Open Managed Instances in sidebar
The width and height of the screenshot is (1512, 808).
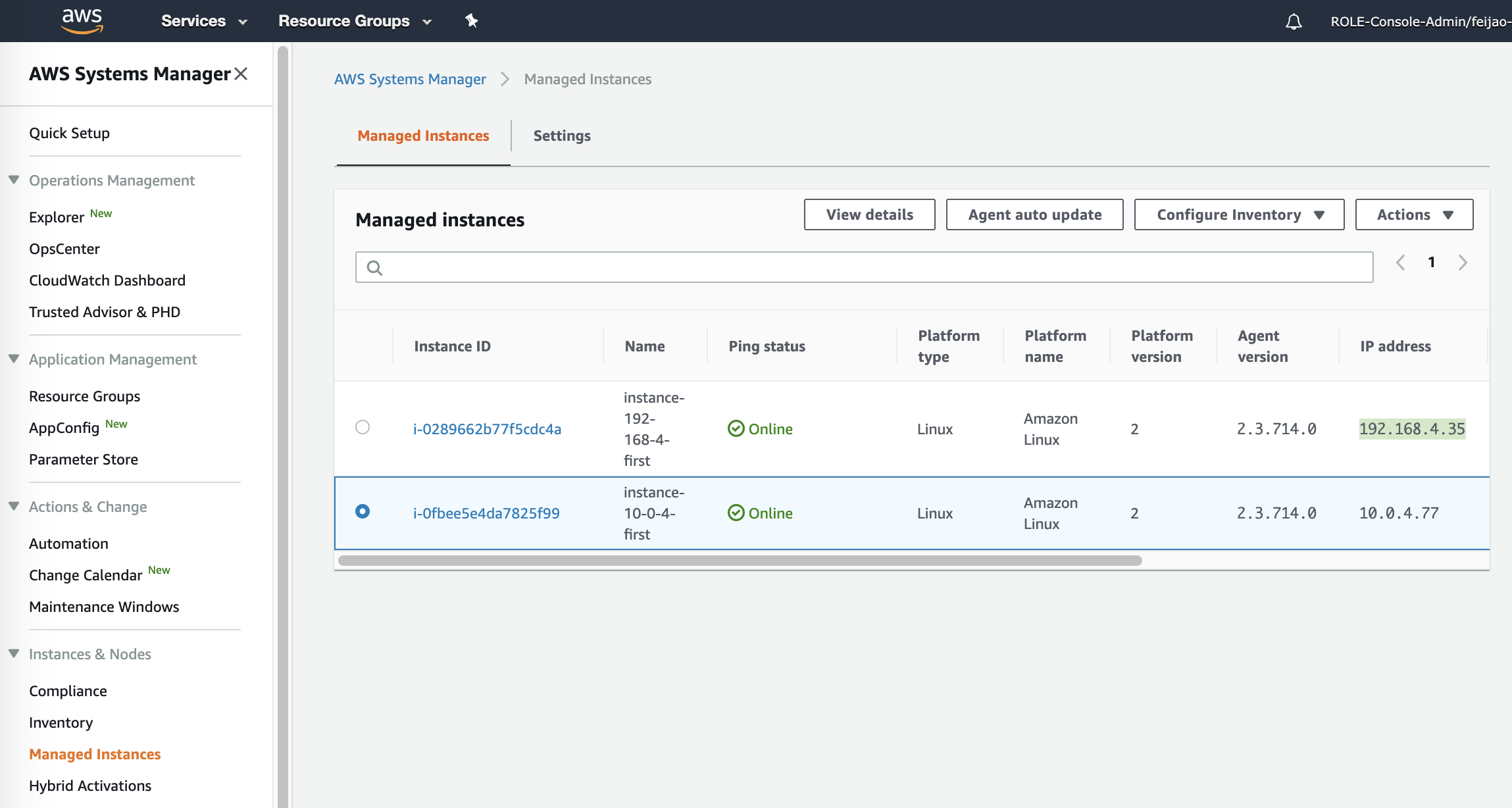[x=95, y=754]
